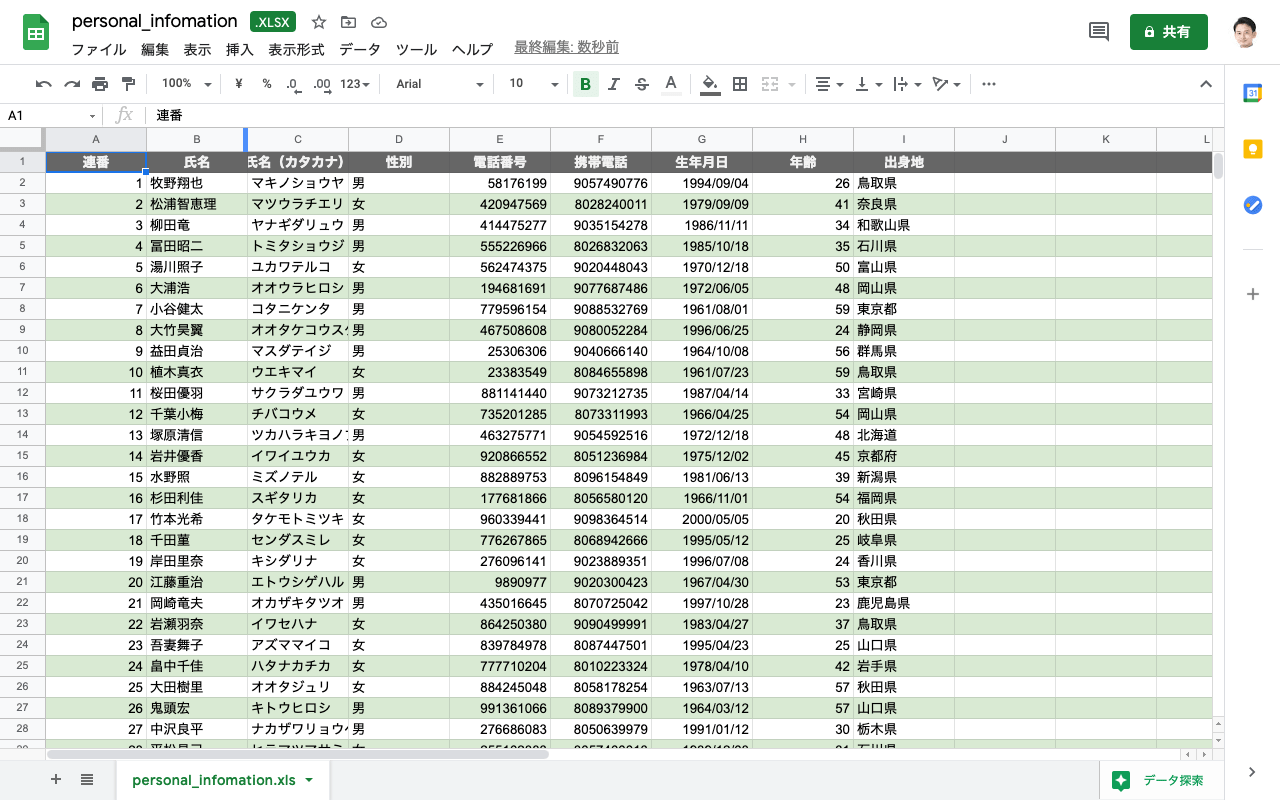Format as percent
The image size is (1280, 800).
tap(267, 84)
